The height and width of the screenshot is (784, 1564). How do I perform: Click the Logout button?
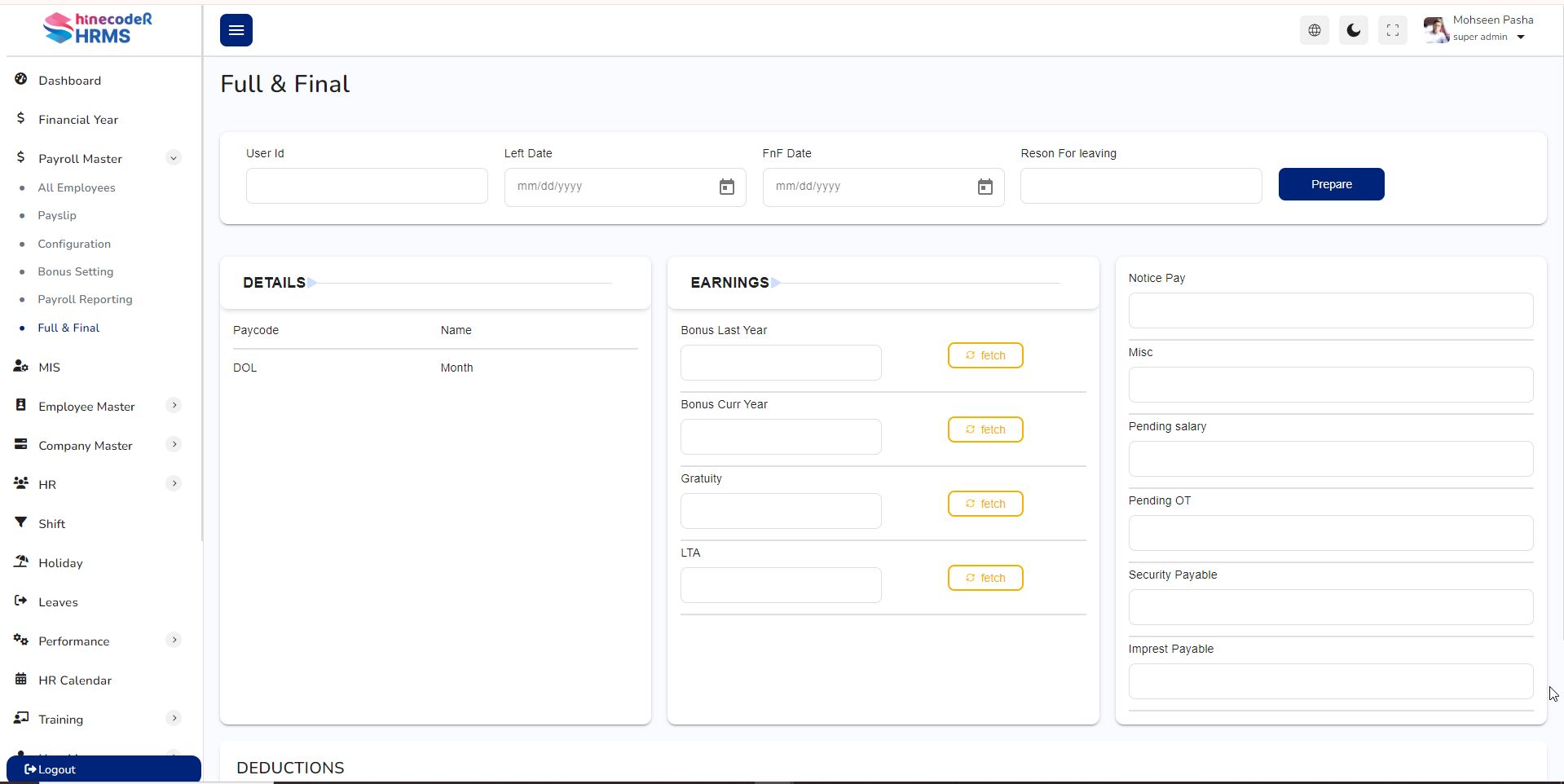104,769
